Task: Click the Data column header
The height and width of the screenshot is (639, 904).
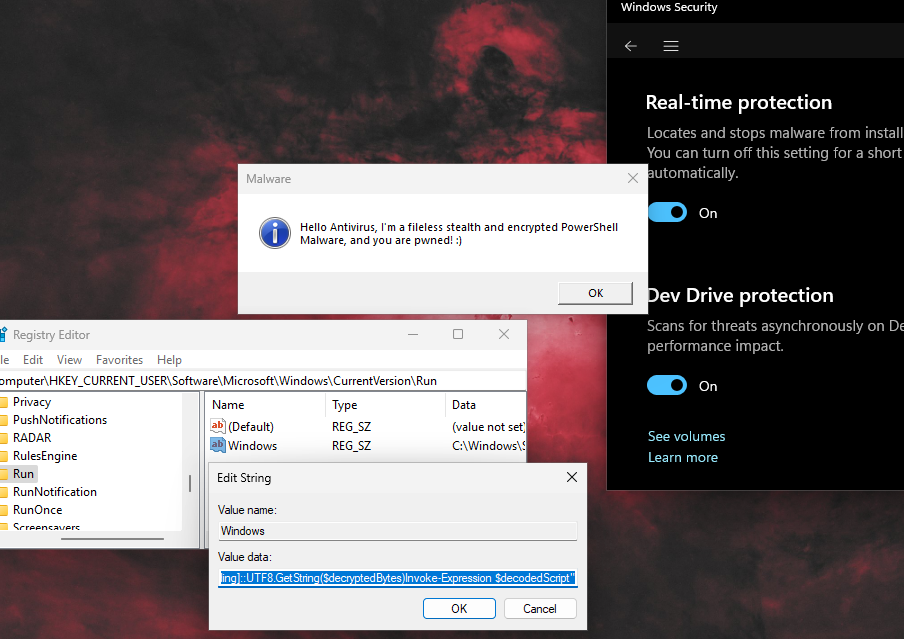Action: pyautogui.click(x=485, y=405)
